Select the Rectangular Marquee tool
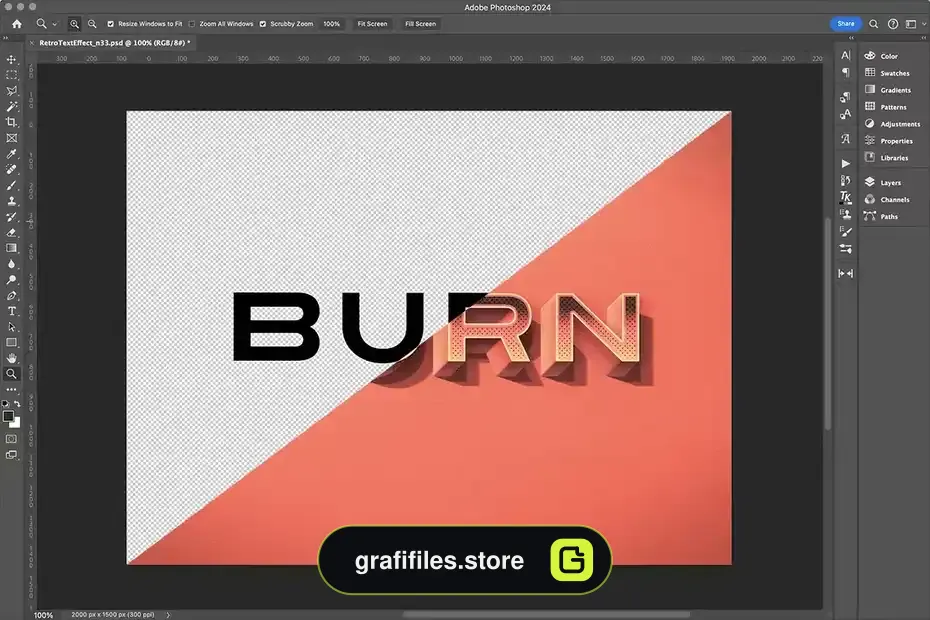 [11, 75]
